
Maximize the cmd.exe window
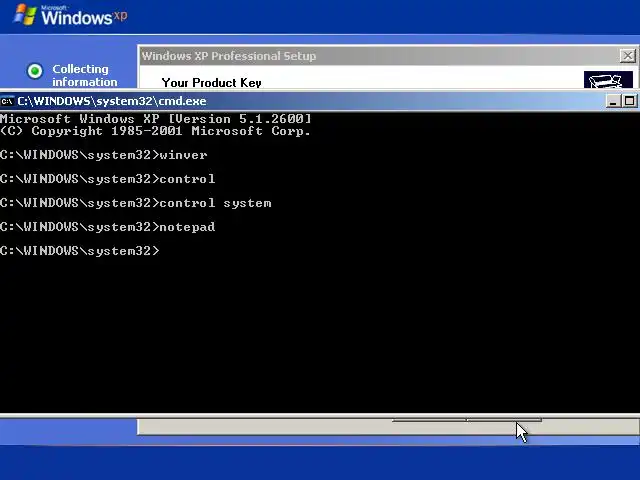629,101
